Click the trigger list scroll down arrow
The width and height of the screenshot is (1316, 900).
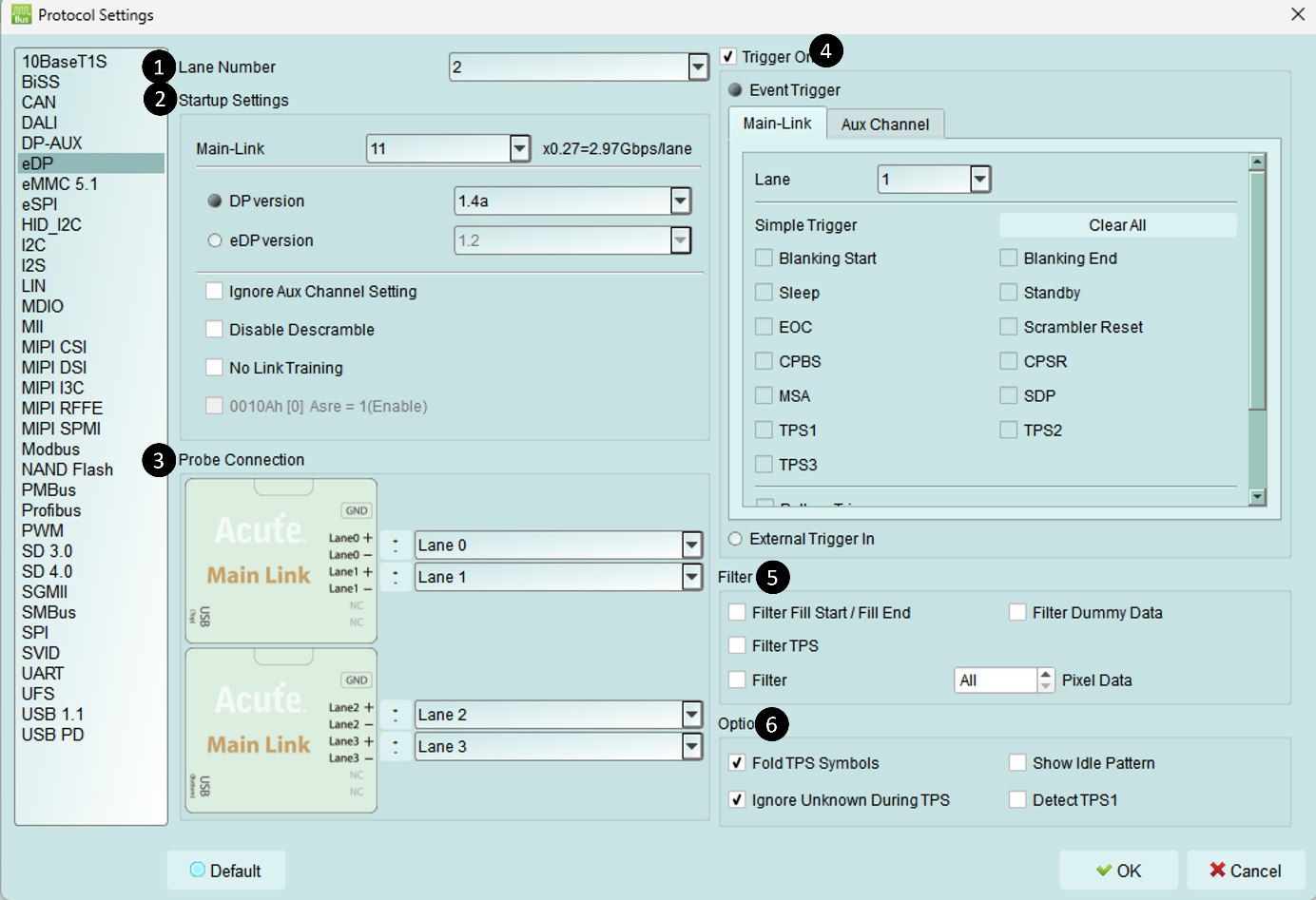1257,496
